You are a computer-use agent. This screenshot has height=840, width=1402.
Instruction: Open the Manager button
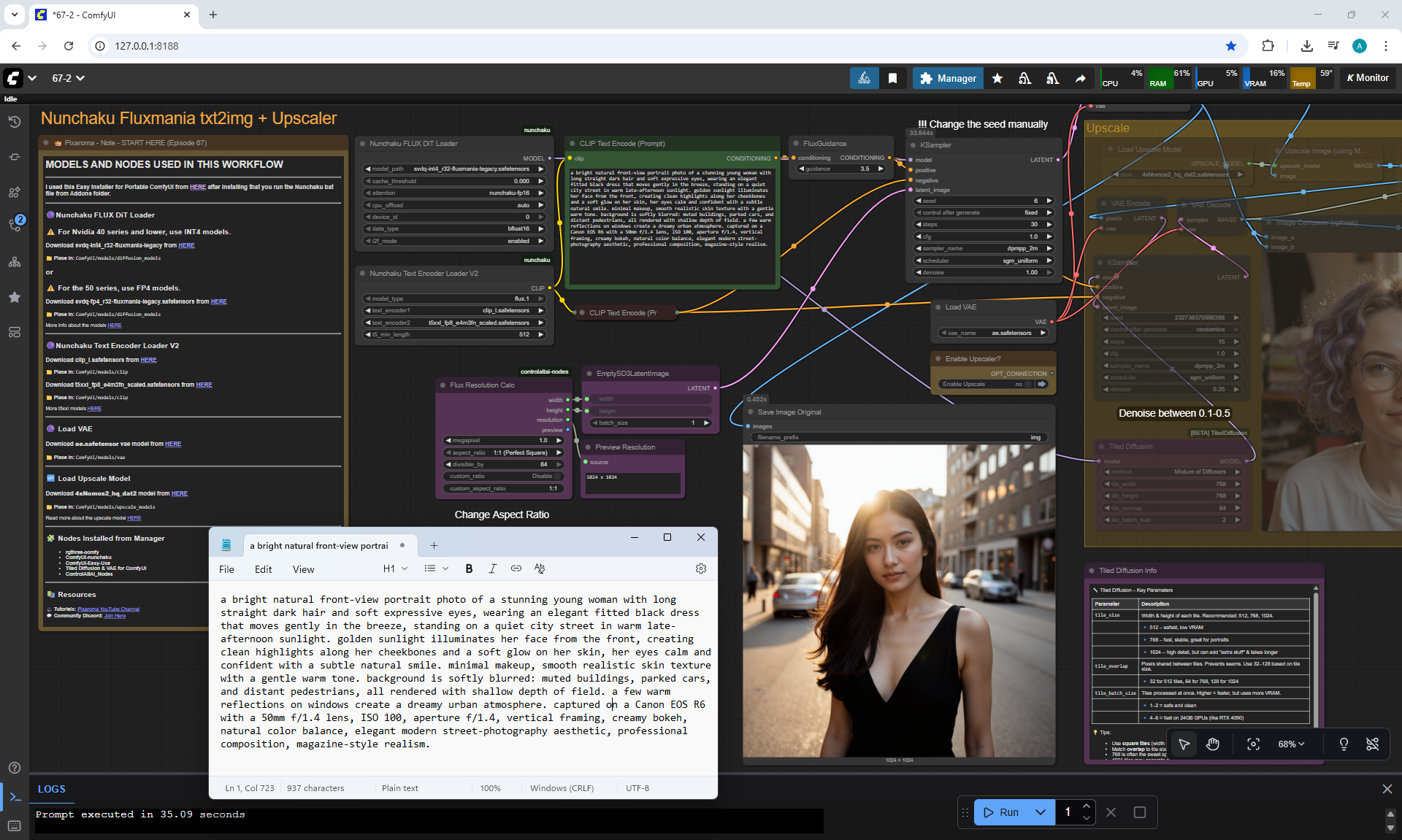[x=948, y=78]
